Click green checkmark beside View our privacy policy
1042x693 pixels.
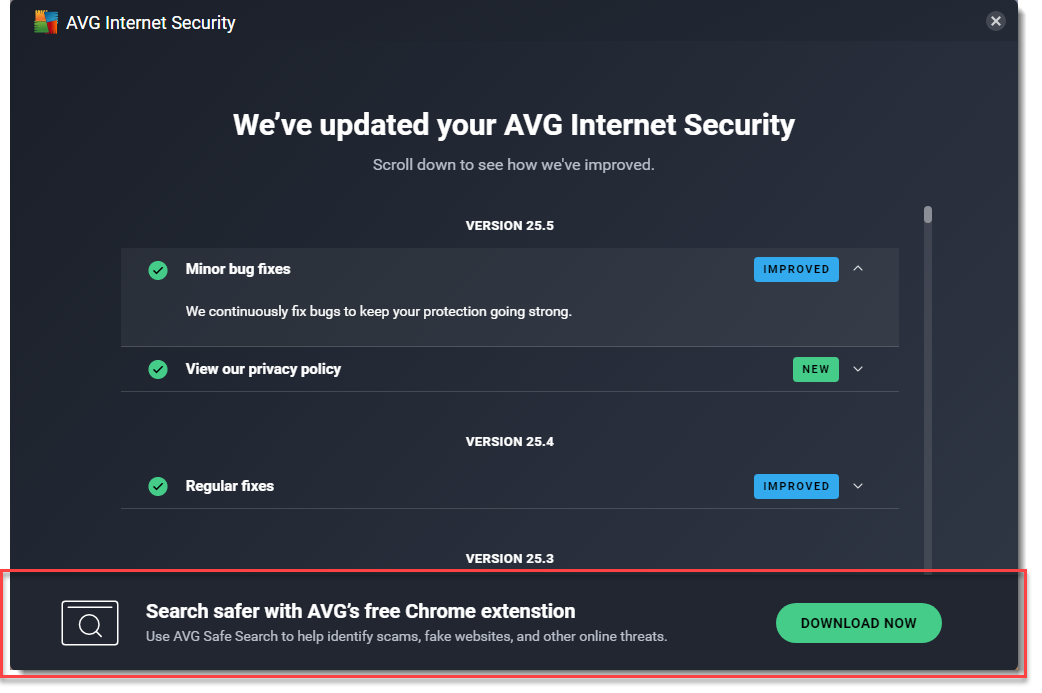tap(158, 370)
